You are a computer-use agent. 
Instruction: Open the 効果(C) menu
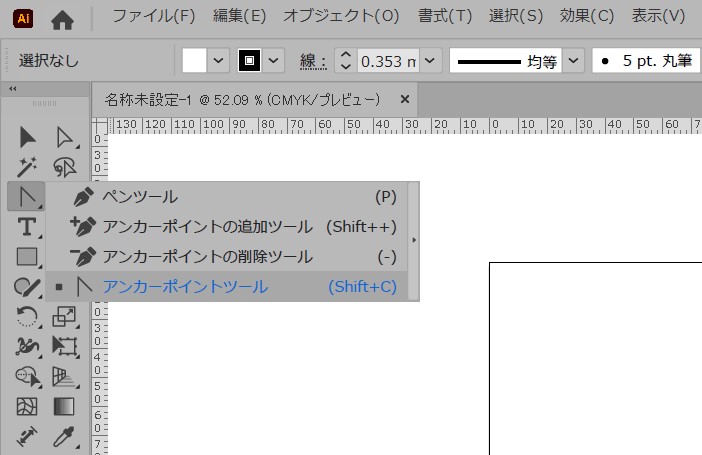[x=587, y=17]
